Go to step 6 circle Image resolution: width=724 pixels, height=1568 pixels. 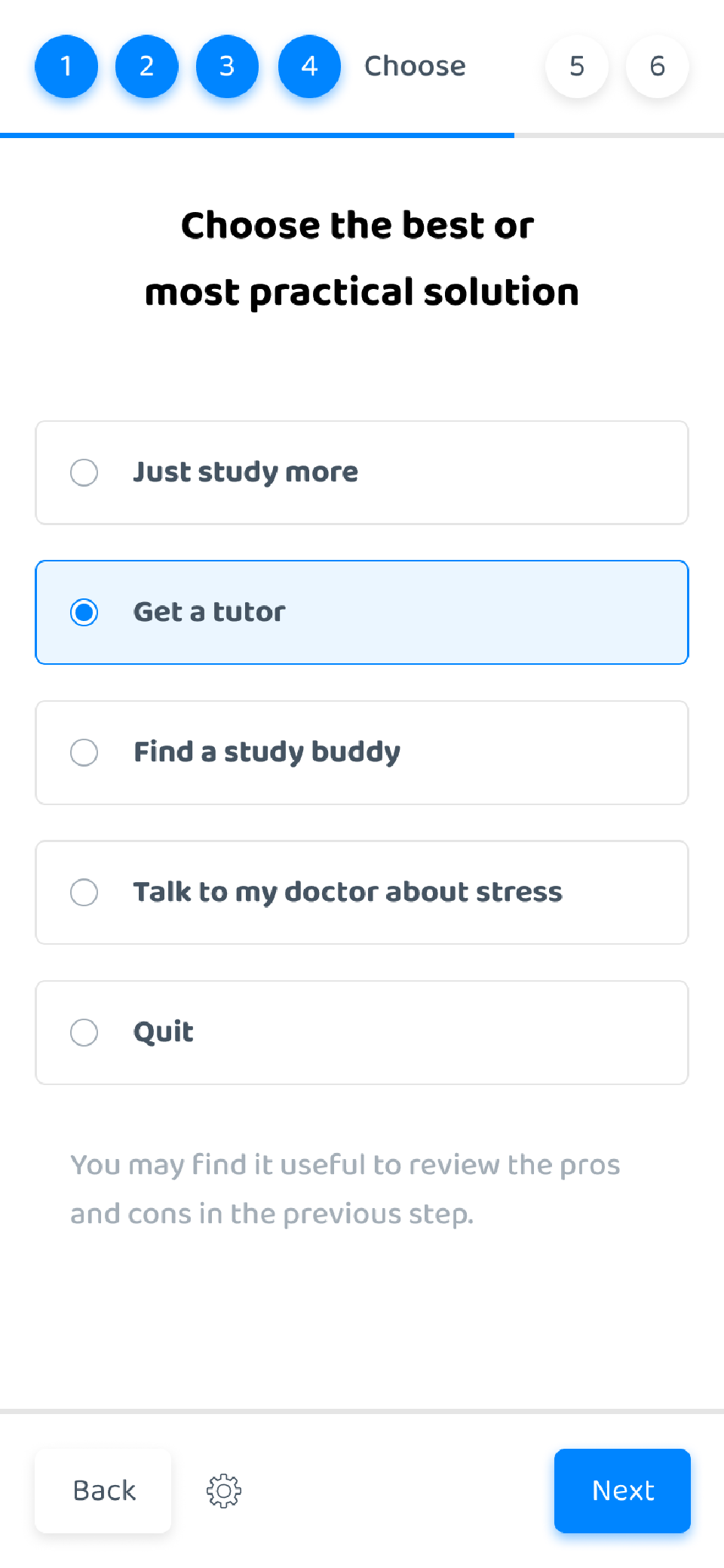(x=657, y=66)
